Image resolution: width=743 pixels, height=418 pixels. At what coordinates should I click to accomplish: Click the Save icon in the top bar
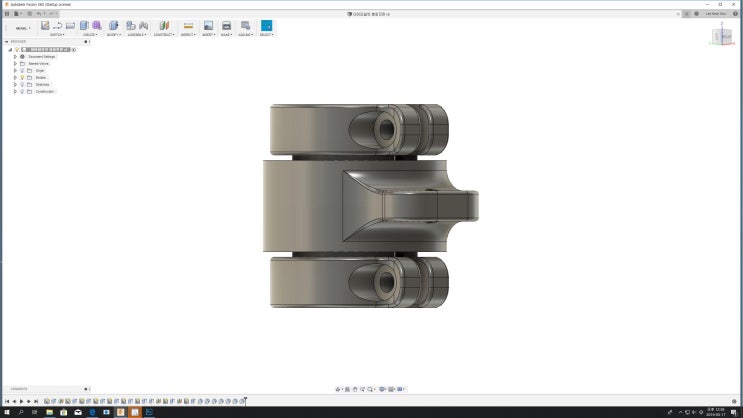(x=30, y=14)
